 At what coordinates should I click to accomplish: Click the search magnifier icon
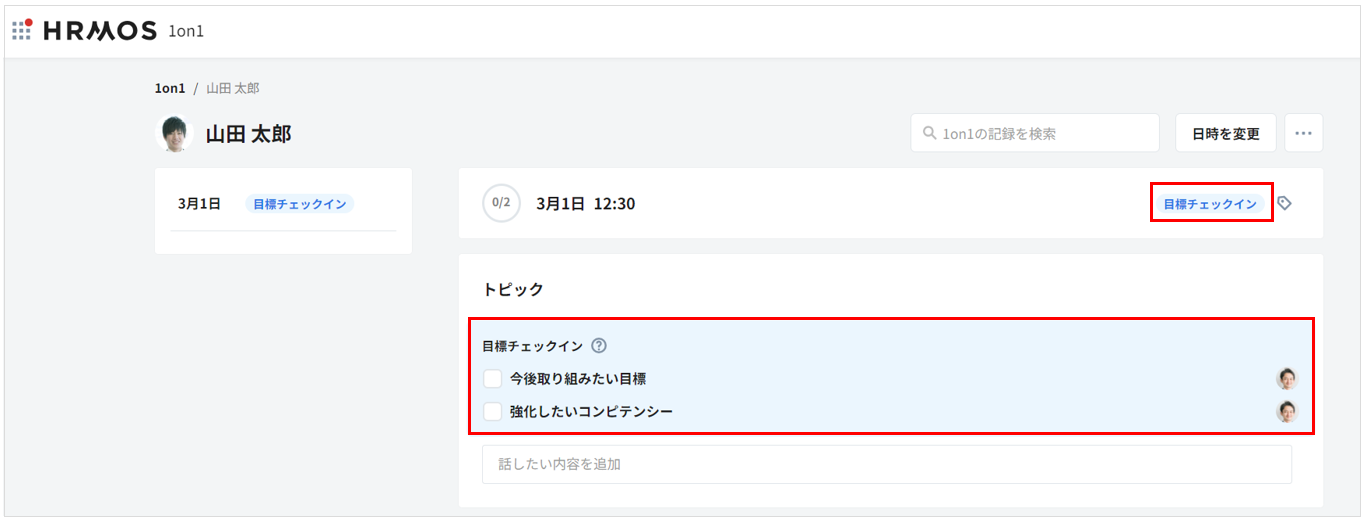tap(929, 133)
